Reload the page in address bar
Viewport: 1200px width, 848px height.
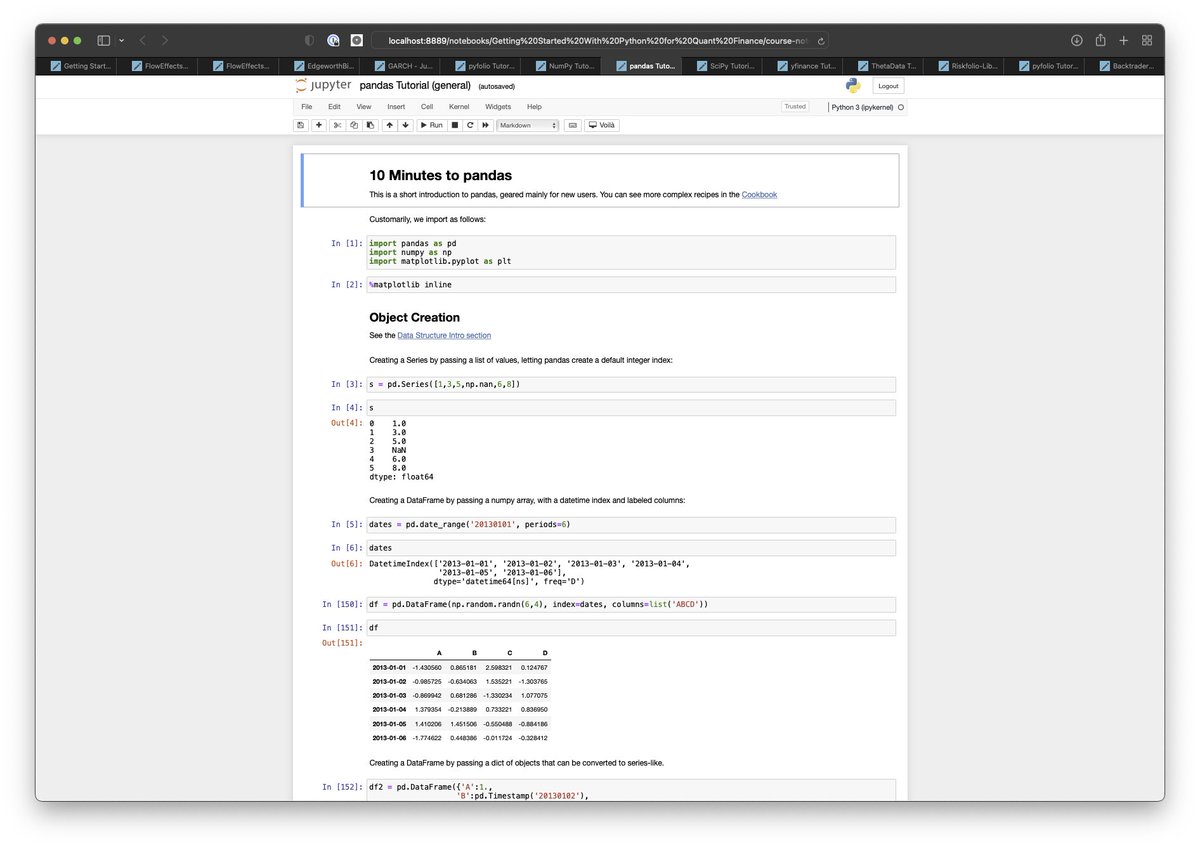click(821, 41)
